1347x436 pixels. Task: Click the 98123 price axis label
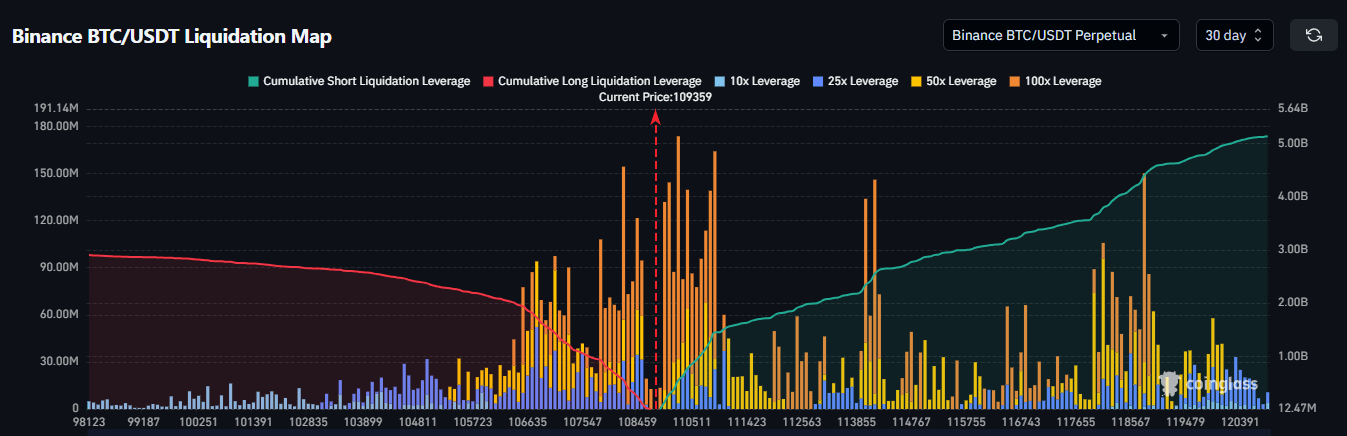click(88, 423)
